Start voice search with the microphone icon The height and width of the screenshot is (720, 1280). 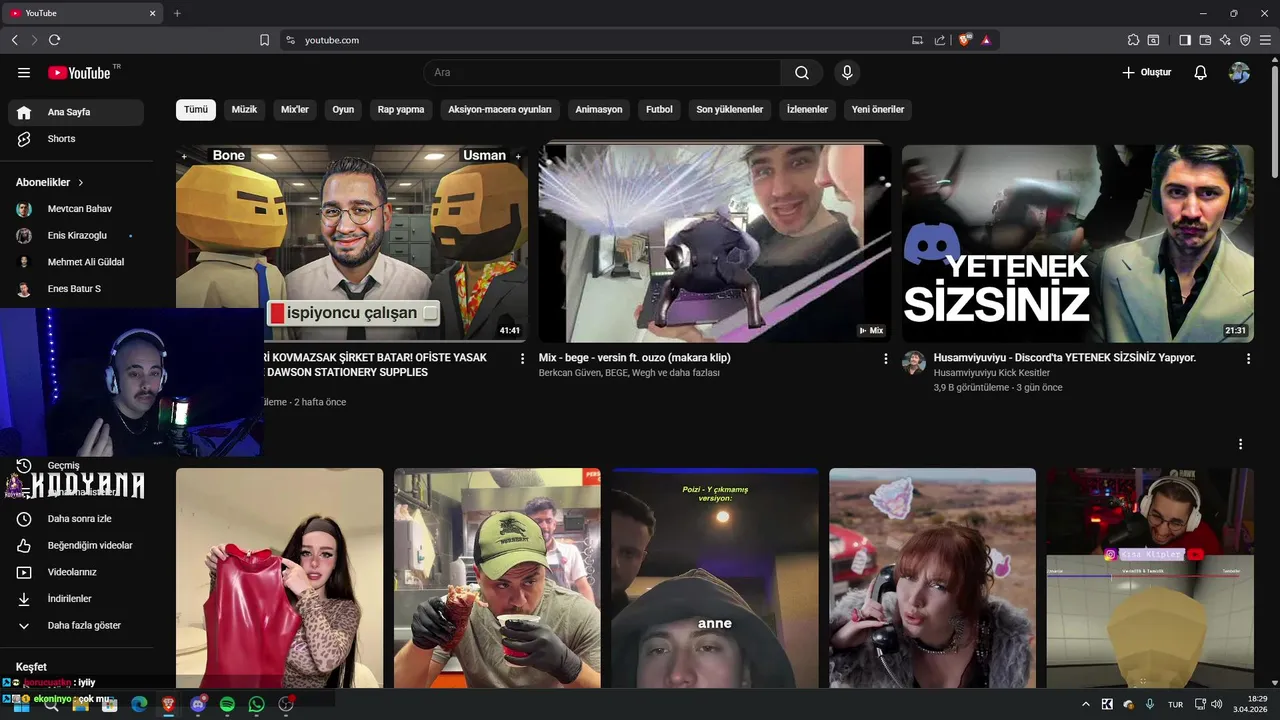847,73
